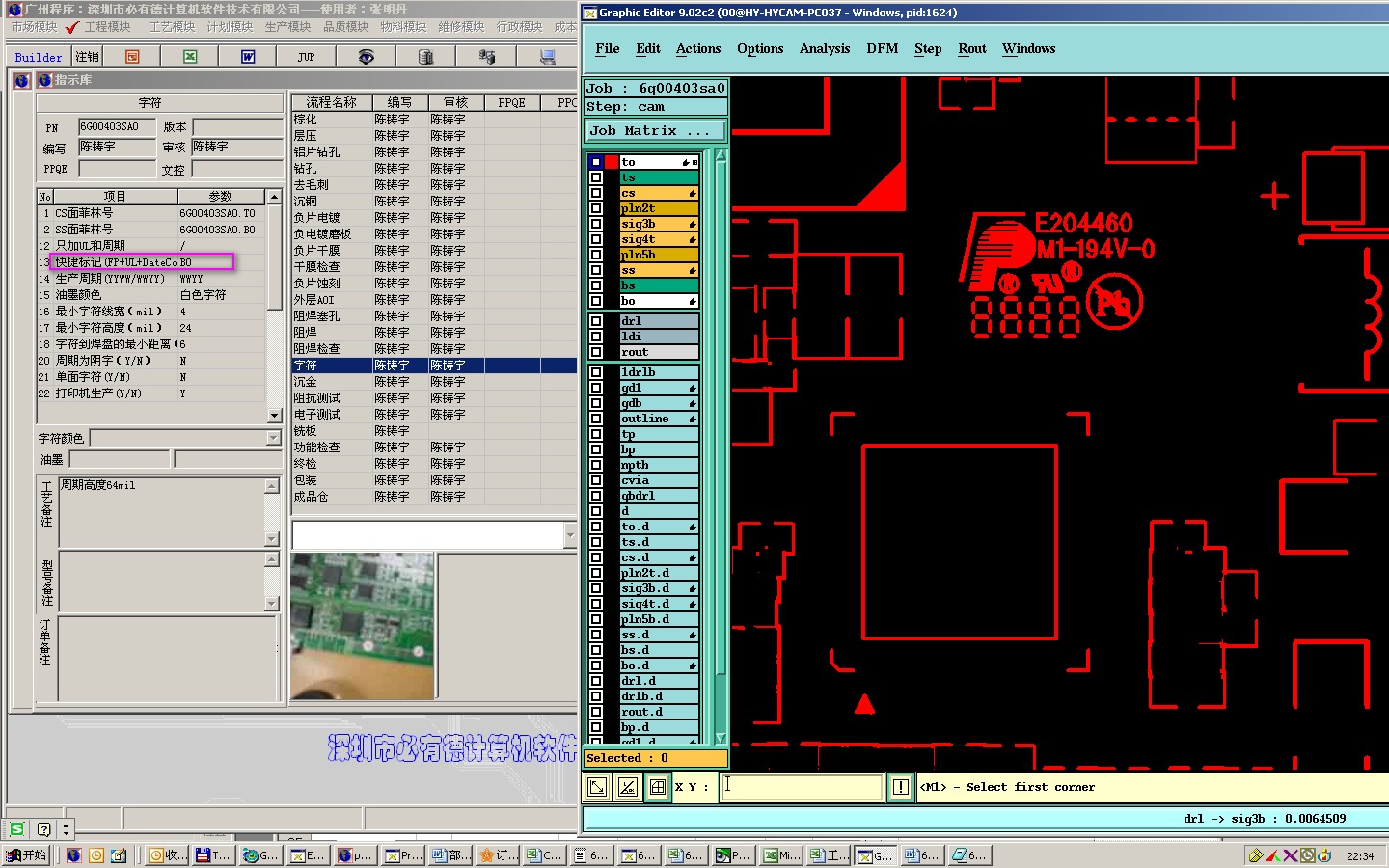1389x868 pixels.
Task: Click the quick launch globe icon in taskbar
Action: click(73, 855)
